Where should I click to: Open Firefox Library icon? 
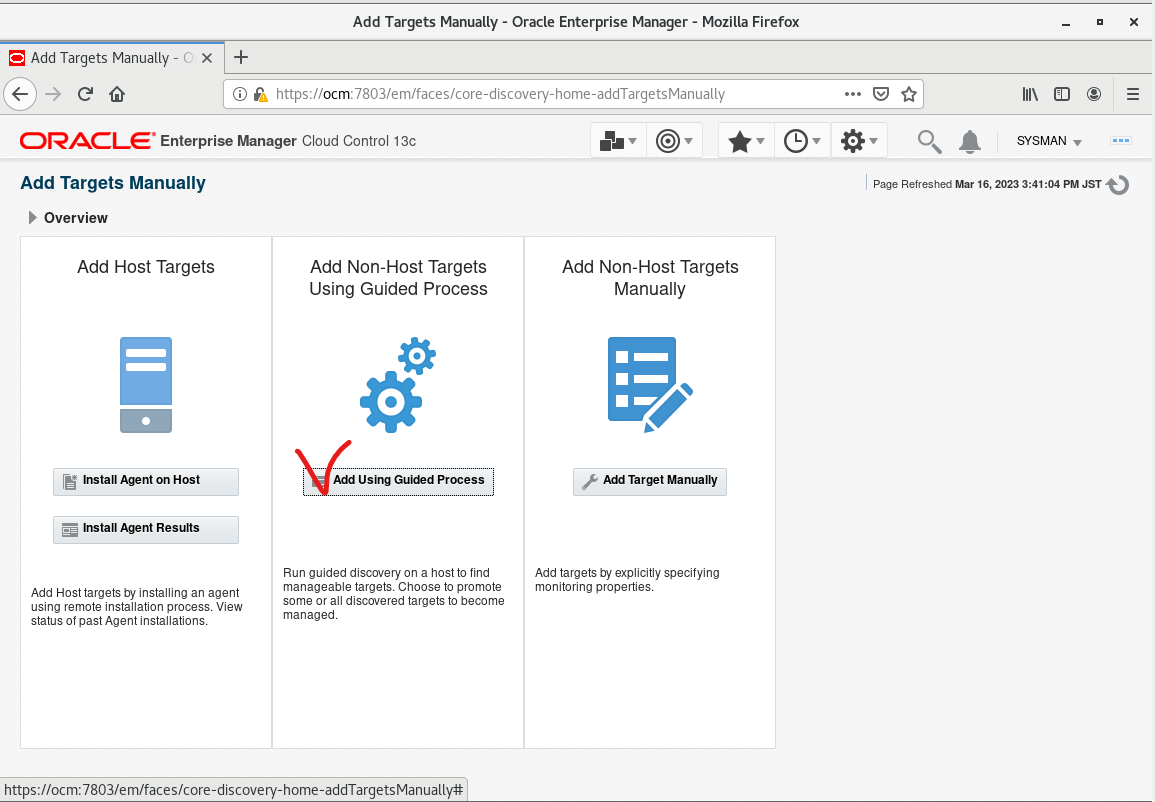click(x=1030, y=94)
